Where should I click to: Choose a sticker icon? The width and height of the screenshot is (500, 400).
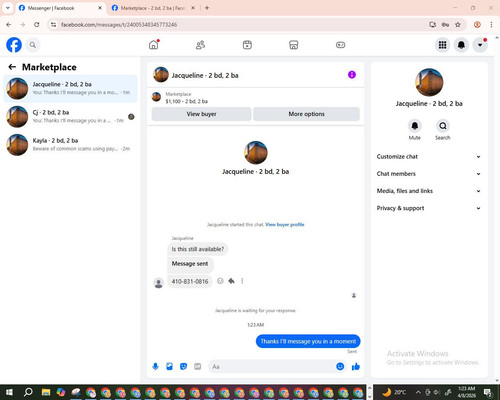pyautogui.click(x=183, y=367)
